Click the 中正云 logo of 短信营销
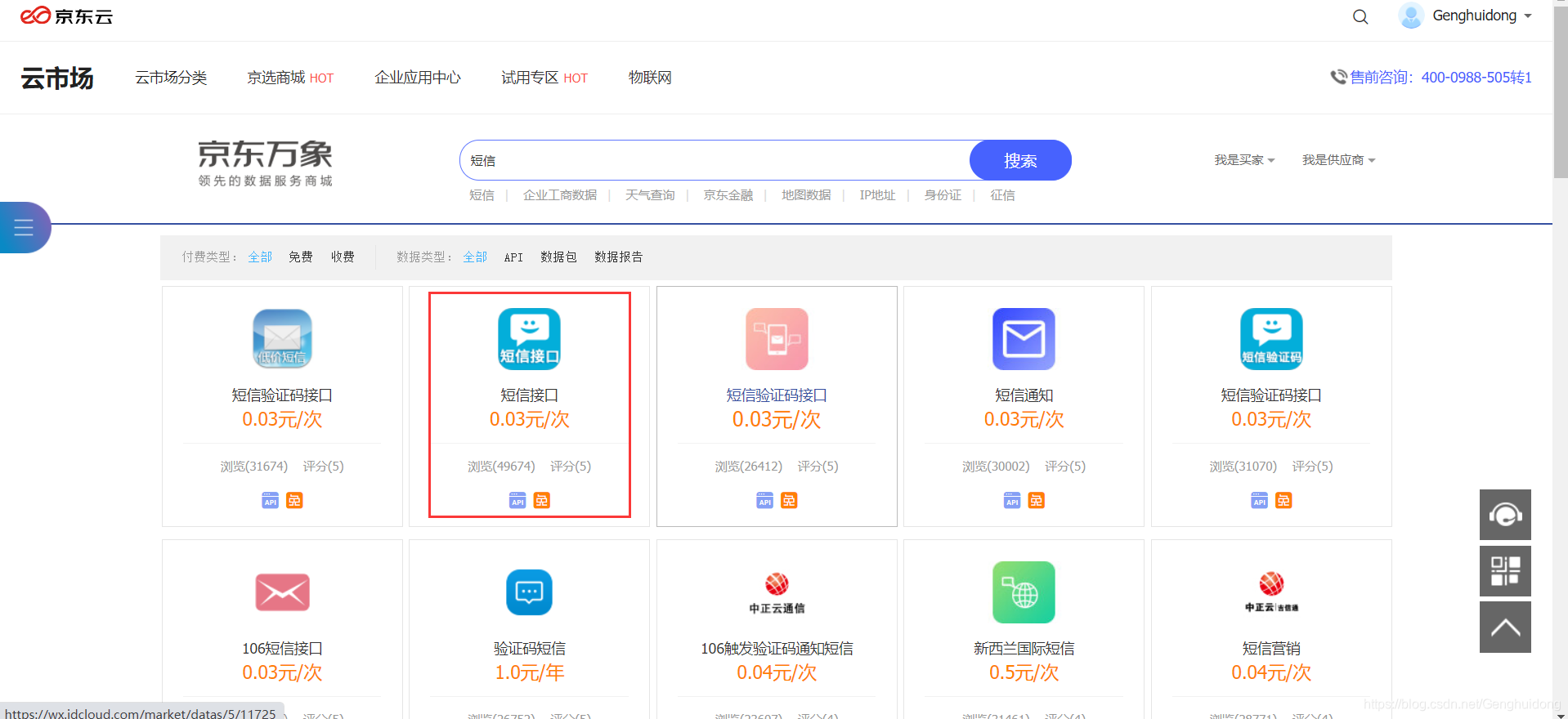 1271,593
